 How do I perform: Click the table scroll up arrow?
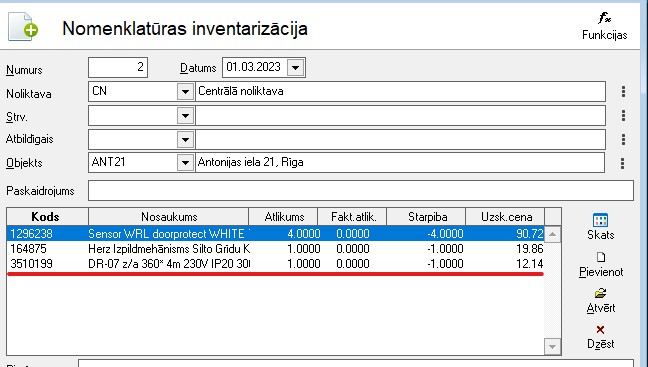point(553,235)
